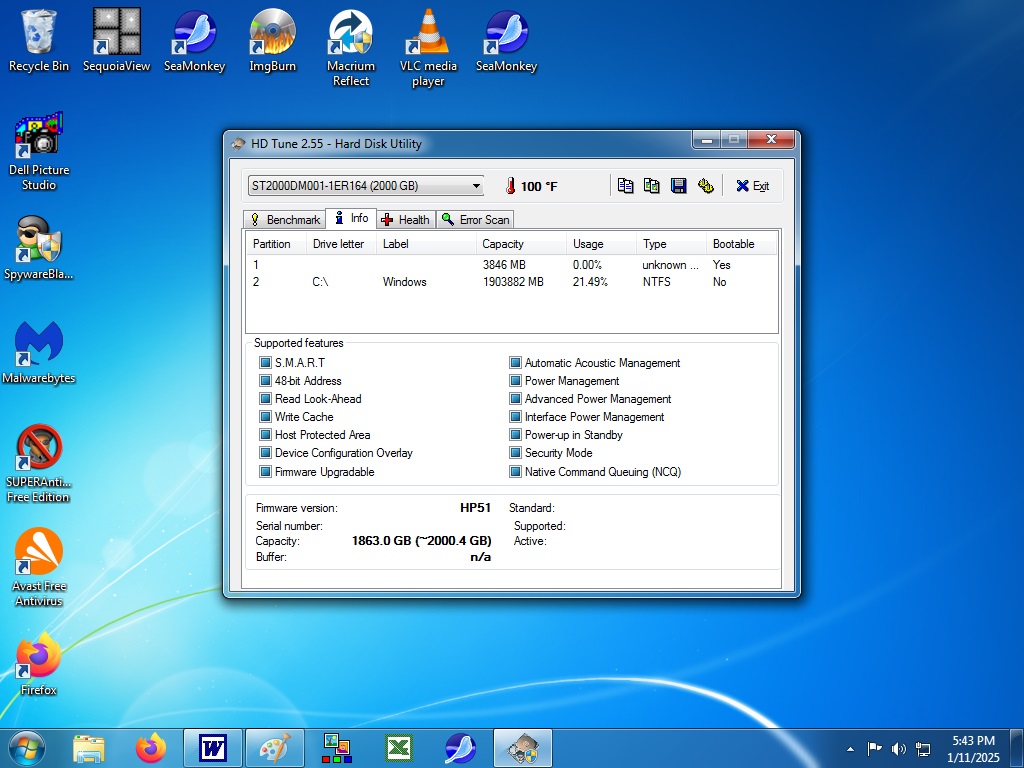Toggle Device Configuration Overlay checkbox
Viewport: 1024px width, 768px height.
coord(265,453)
